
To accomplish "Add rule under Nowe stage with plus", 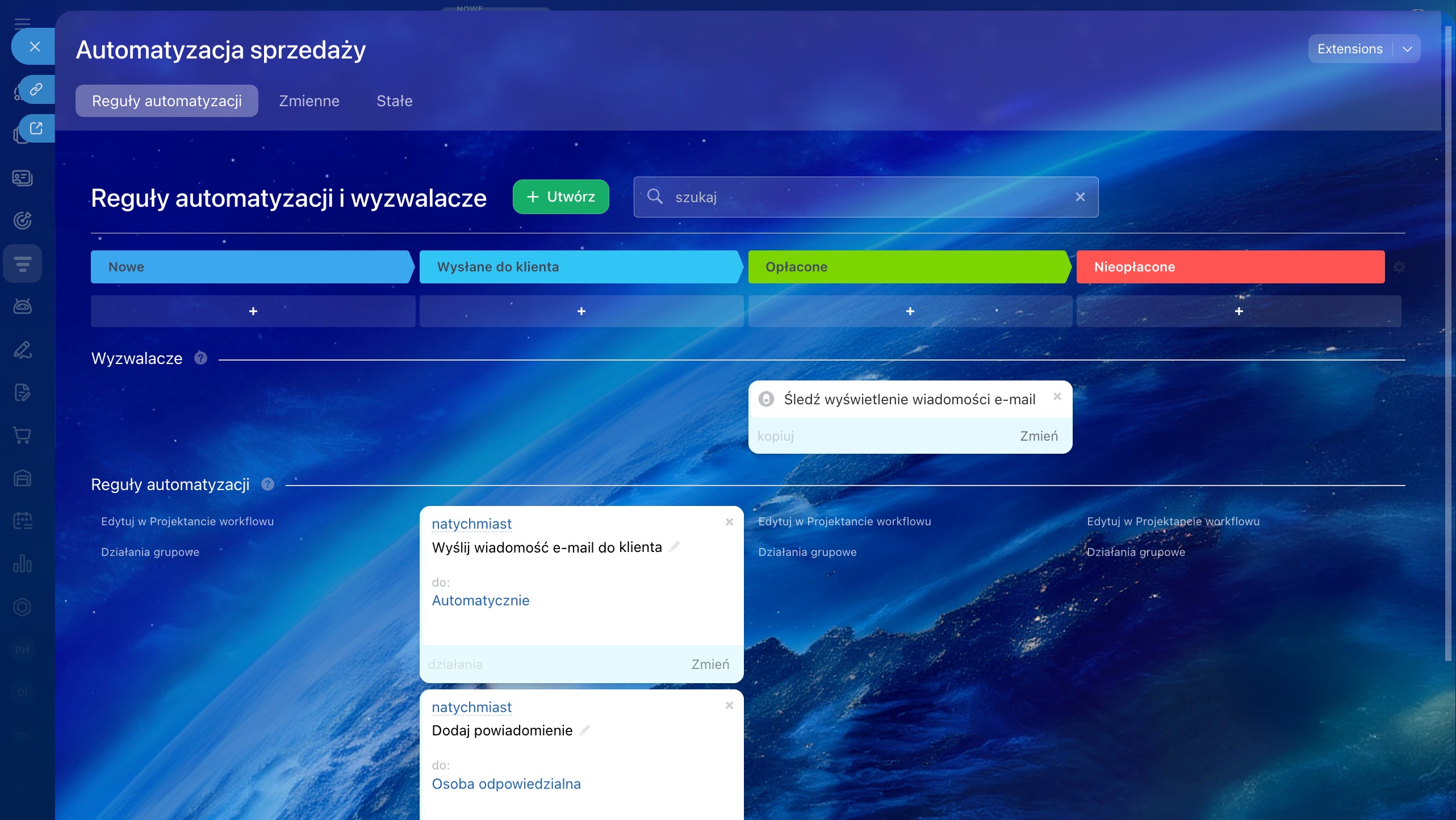I will pyautogui.click(x=253, y=311).
